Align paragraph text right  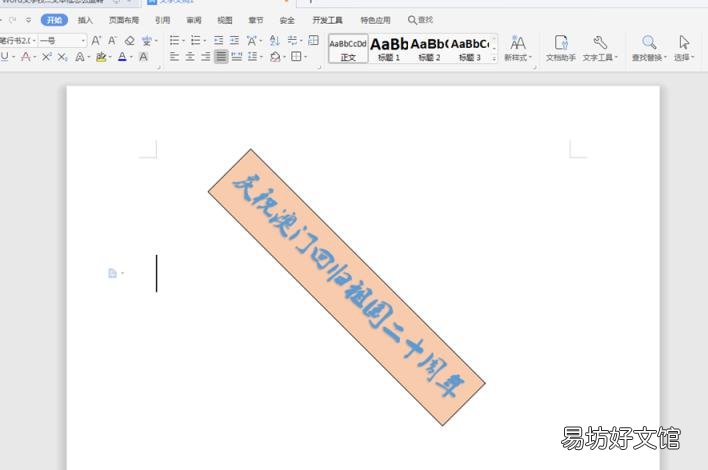205,56
